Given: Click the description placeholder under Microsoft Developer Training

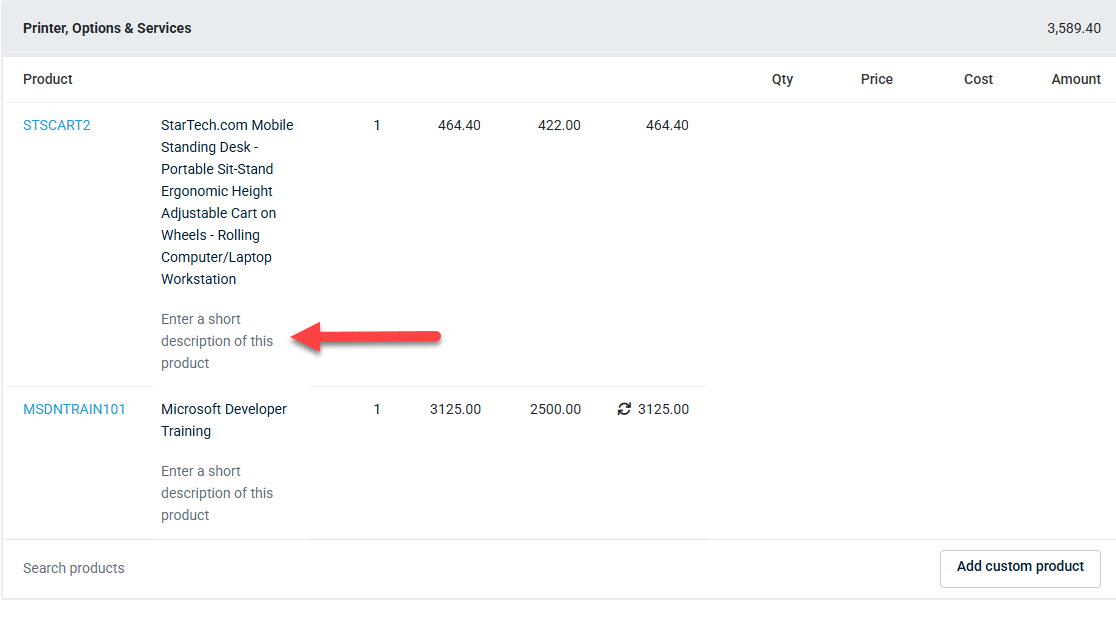Looking at the screenshot, I should tap(217, 493).
